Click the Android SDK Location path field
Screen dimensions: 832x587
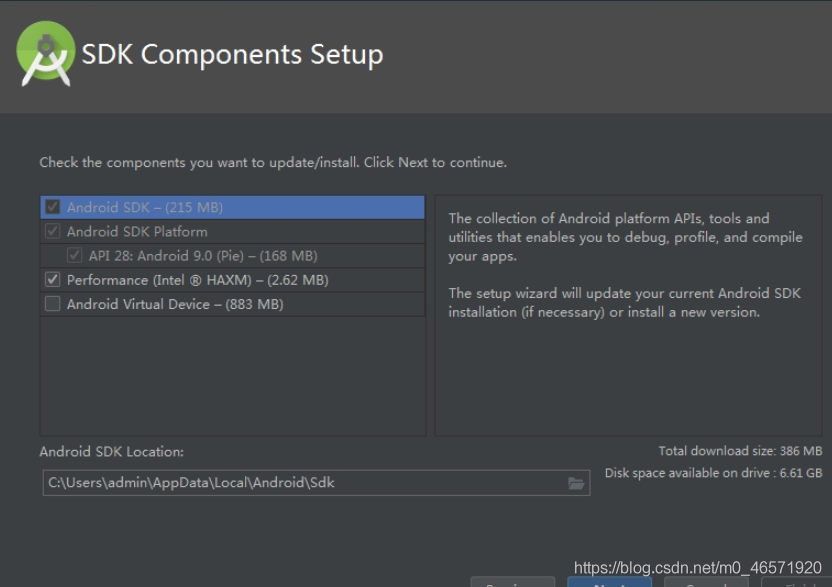(316, 482)
